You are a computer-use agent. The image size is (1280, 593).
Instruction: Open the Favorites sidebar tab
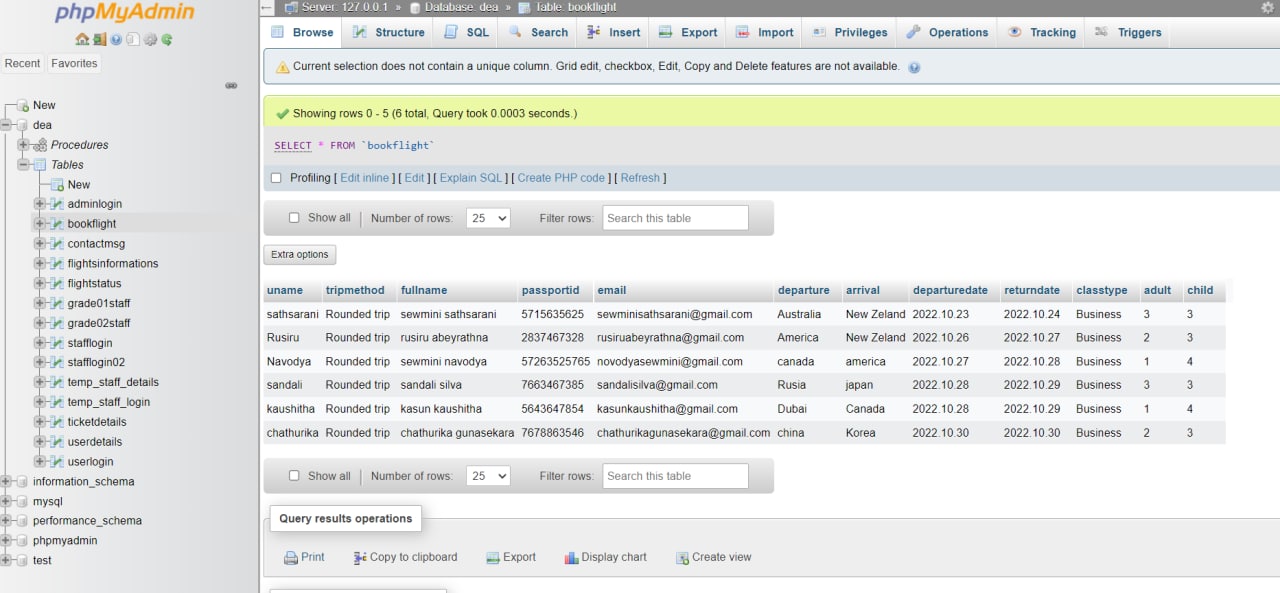tap(74, 63)
